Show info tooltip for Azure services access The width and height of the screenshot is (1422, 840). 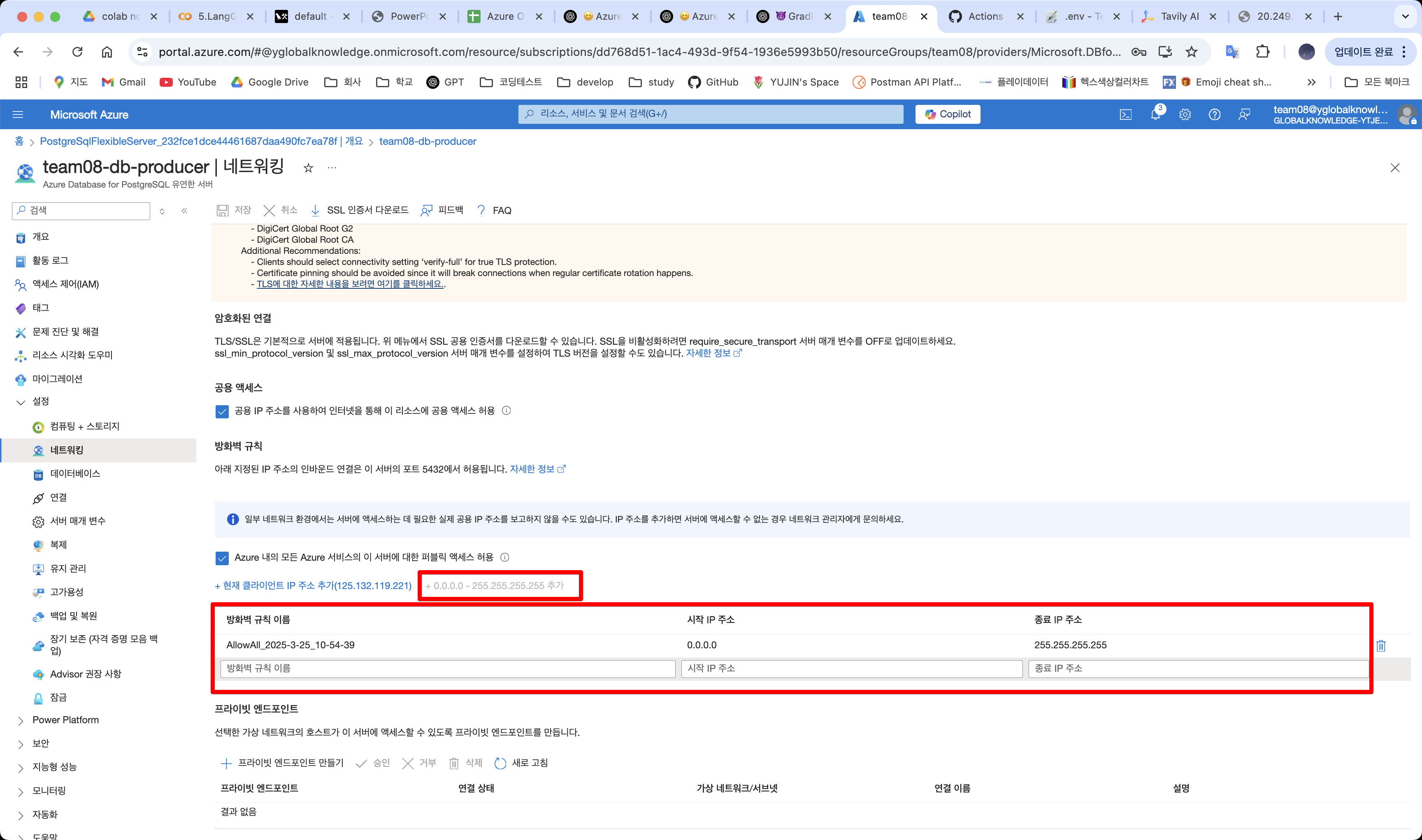point(505,557)
